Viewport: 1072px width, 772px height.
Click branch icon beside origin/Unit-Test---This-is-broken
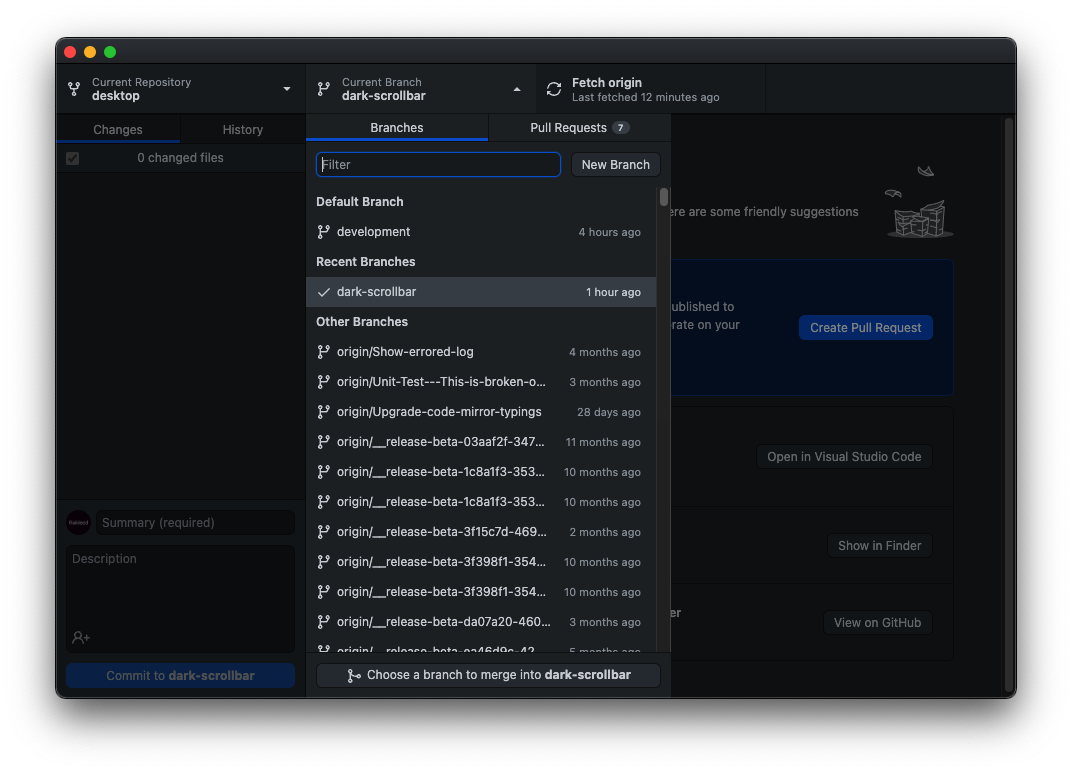pos(323,382)
